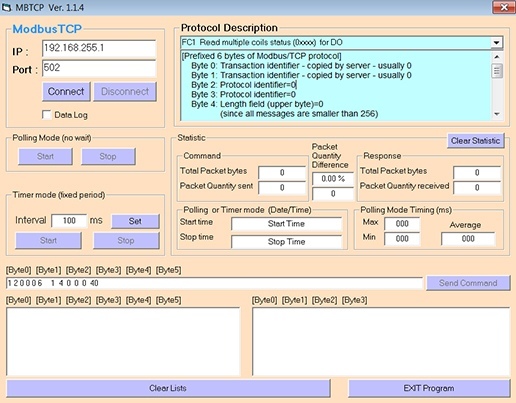Click the Disconnect button
The height and width of the screenshot is (403, 516).
(x=125, y=92)
